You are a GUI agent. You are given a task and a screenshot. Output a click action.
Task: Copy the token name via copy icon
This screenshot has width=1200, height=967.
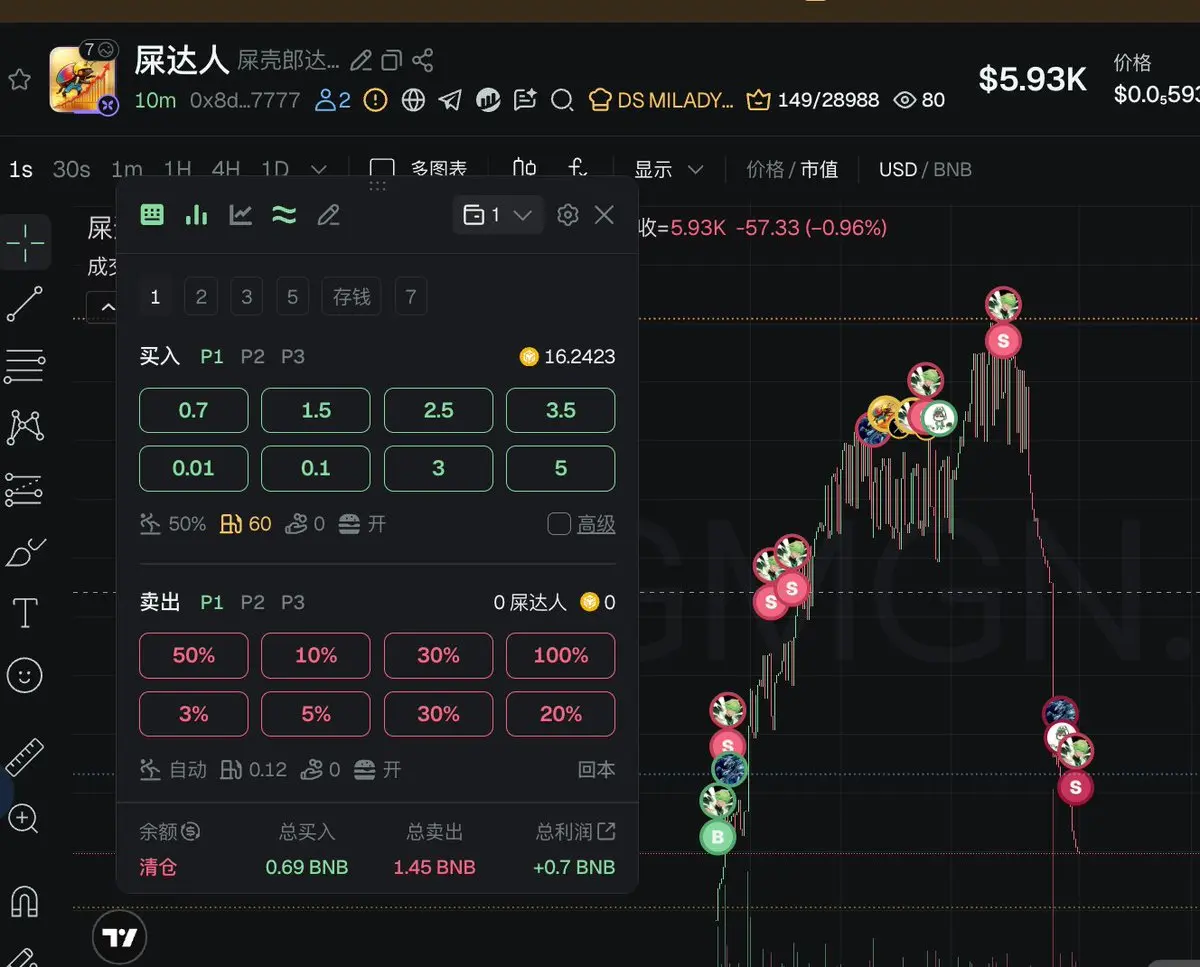[392, 61]
